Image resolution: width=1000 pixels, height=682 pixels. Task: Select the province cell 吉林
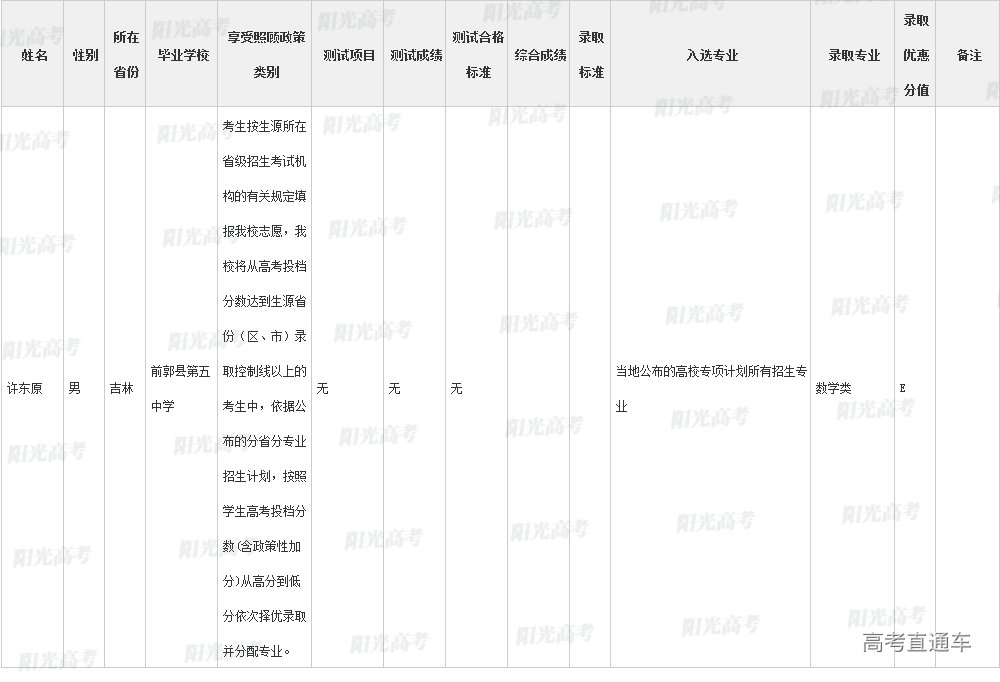click(x=121, y=388)
